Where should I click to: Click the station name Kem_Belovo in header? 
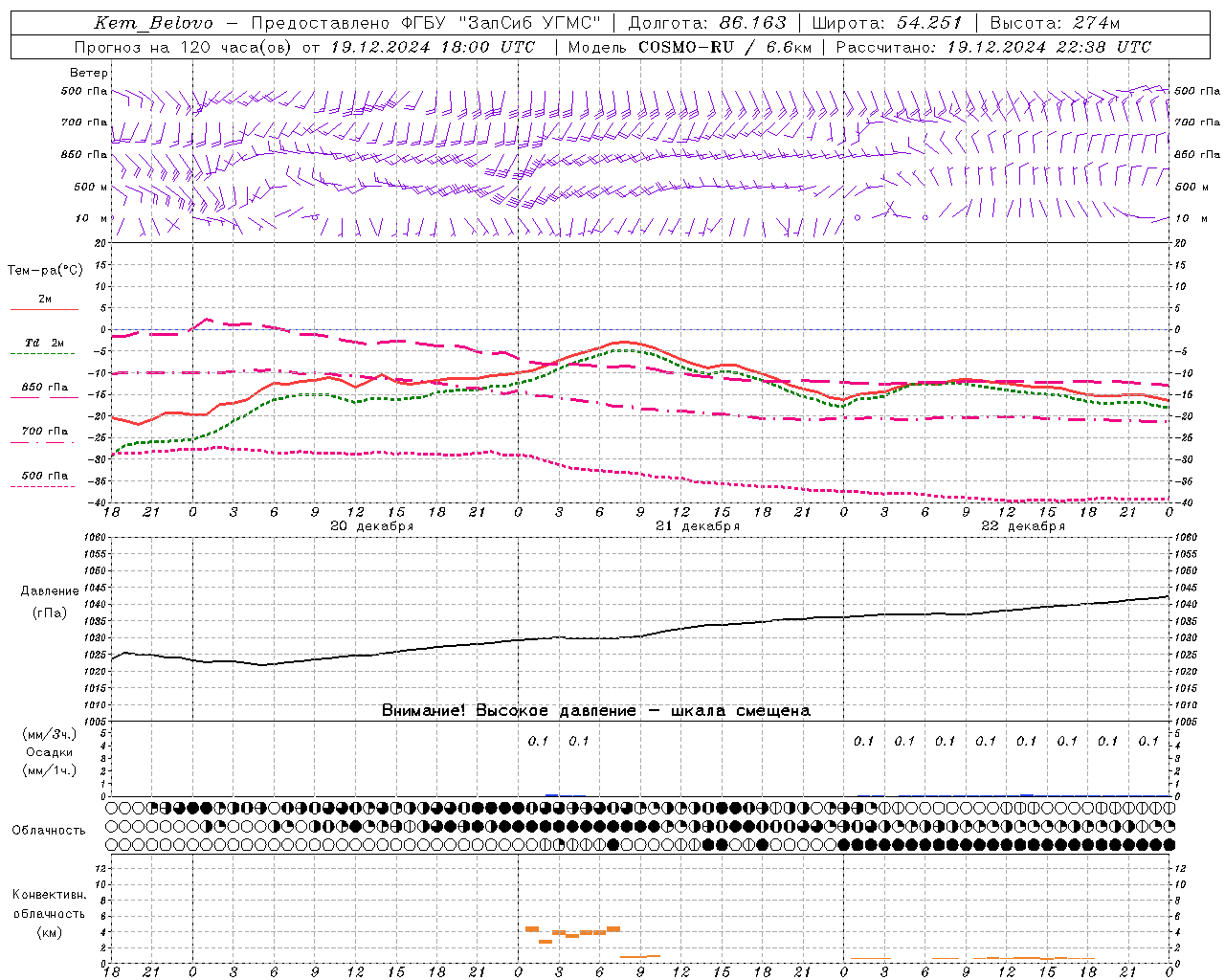[154, 23]
